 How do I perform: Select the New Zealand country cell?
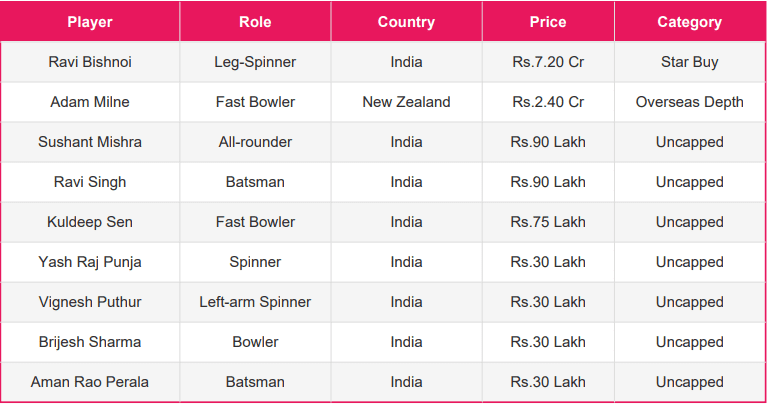click(x=406, y=102)
